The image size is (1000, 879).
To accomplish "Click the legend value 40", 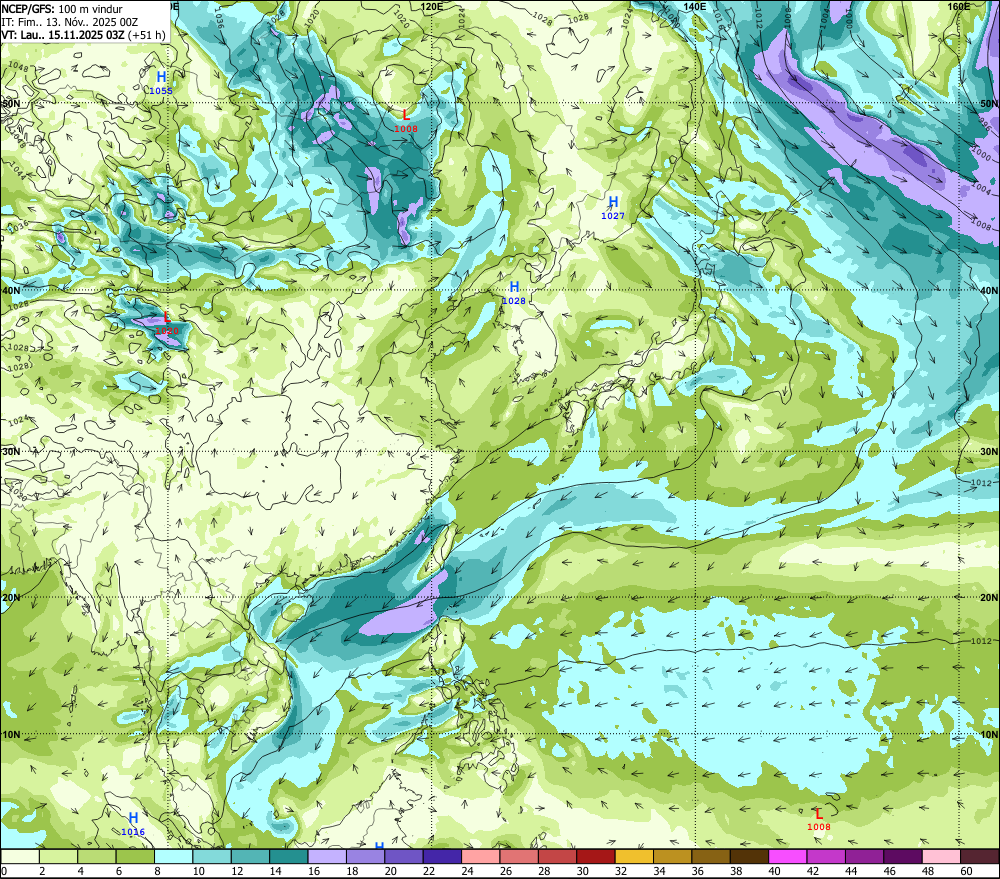I will (x=774, y=871).
